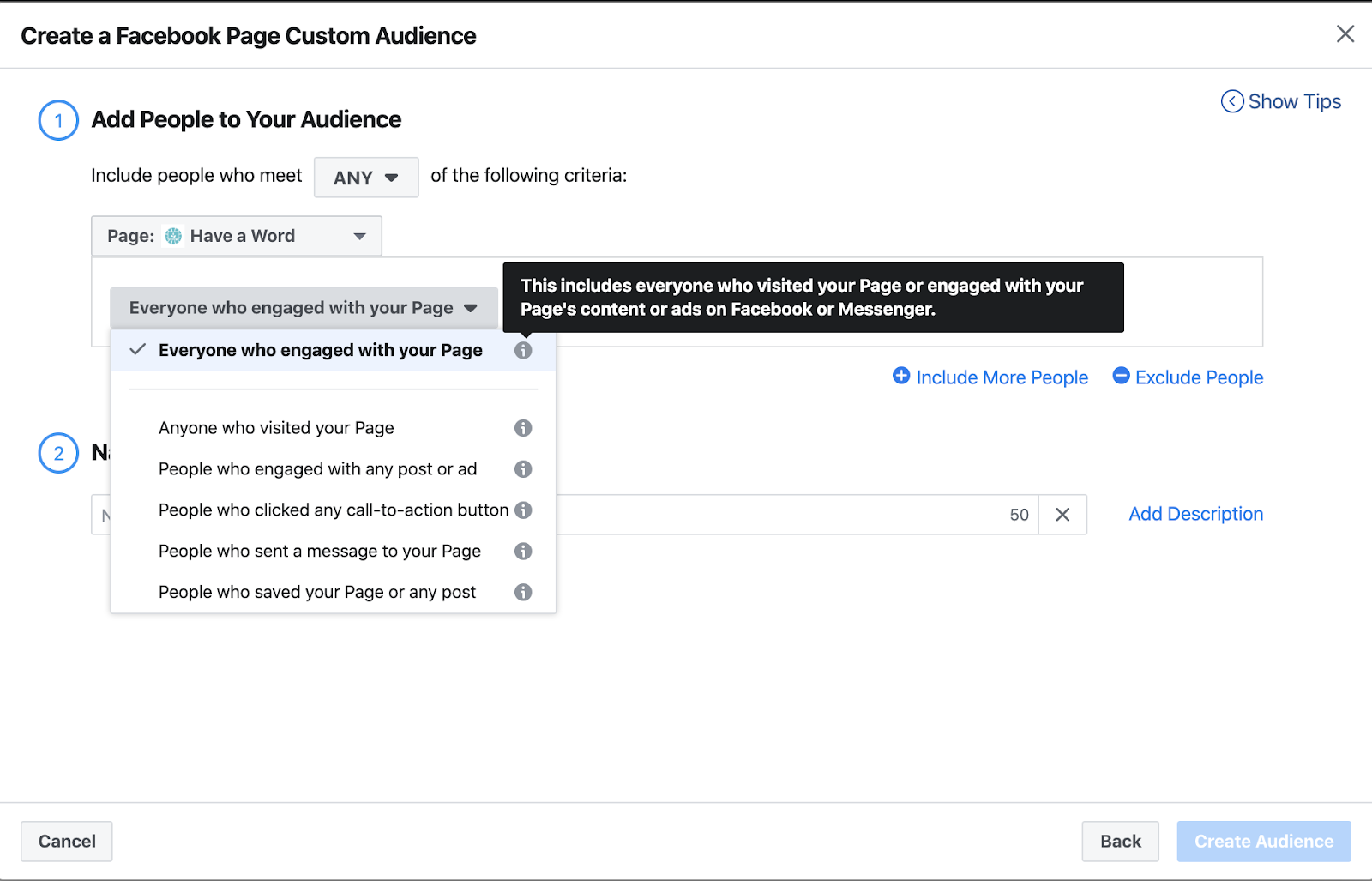Click info icon for 'People who engaged with any post or ad'
This screenshot has width=1372, height=881.
point(523,469)
